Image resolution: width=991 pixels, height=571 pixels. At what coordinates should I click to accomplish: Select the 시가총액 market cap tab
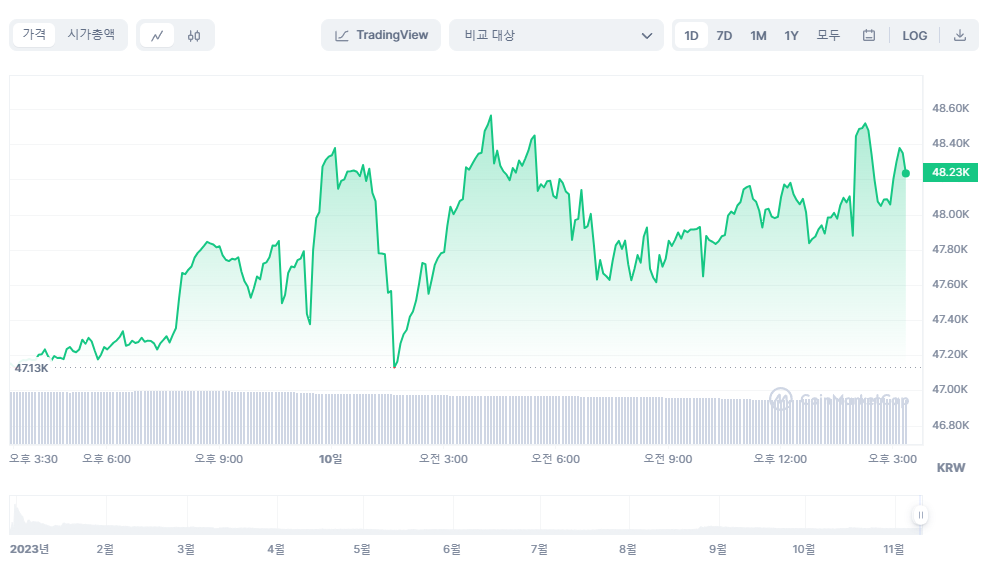(91, 34)
